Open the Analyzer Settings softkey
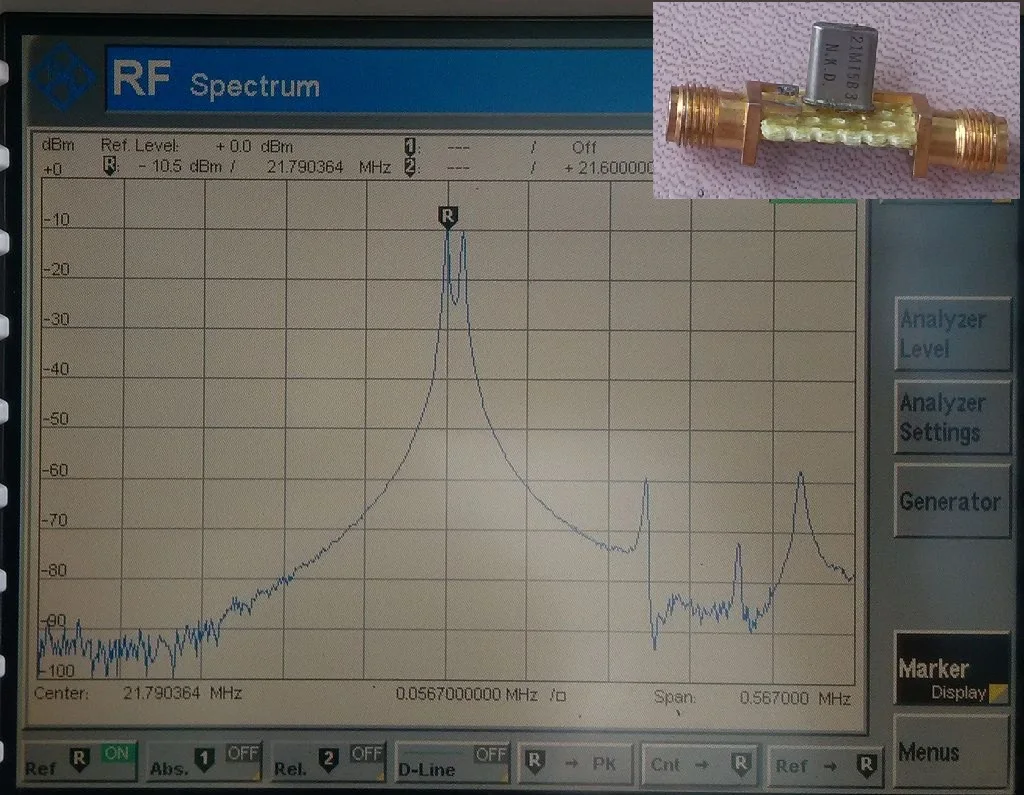 pyautogui.click(x=953, y=417)
